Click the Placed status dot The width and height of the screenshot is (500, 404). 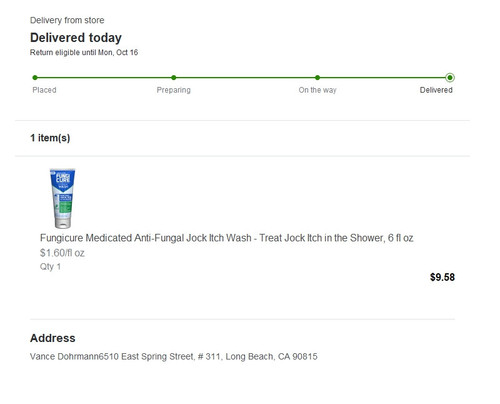[x=35, y=78]
